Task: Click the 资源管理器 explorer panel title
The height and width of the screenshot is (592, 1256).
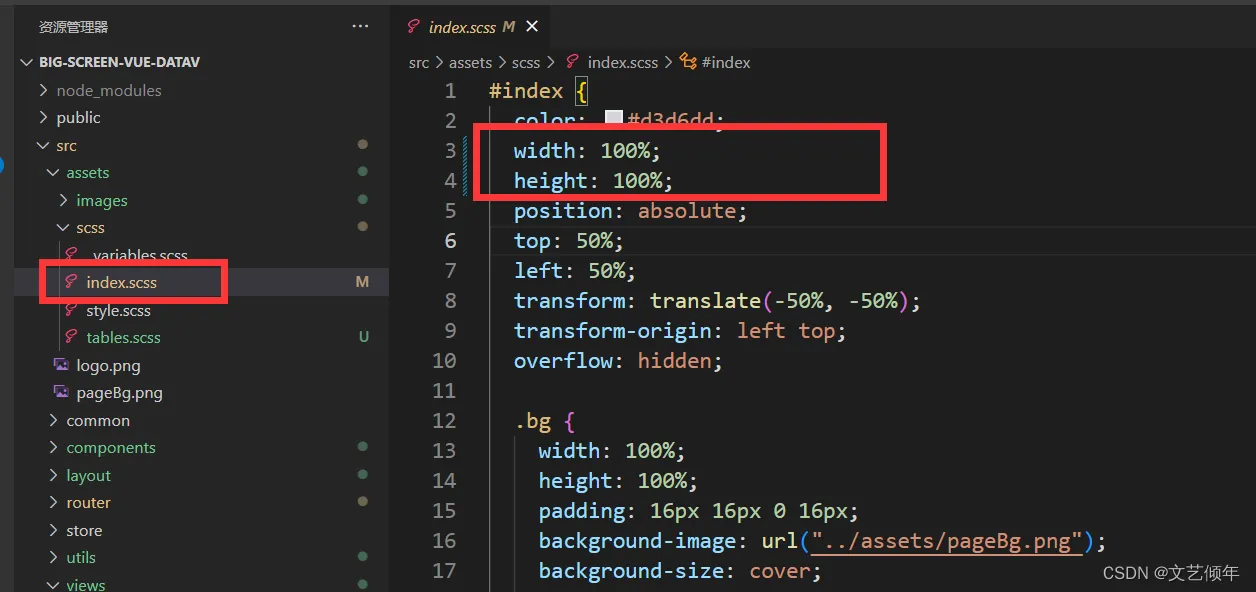Action: 73,27
